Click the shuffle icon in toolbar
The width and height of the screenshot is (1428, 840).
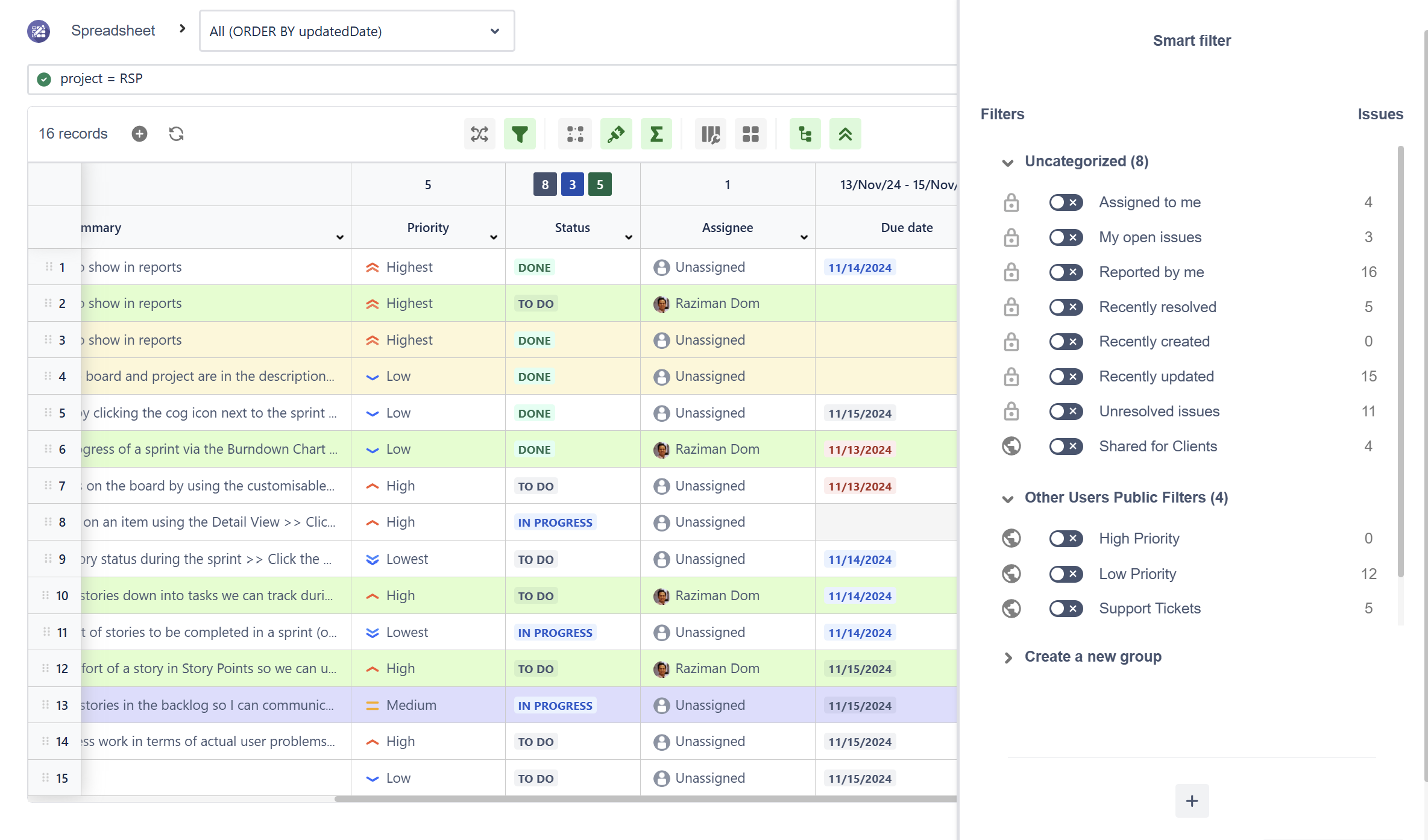click(x=479, y=134)
